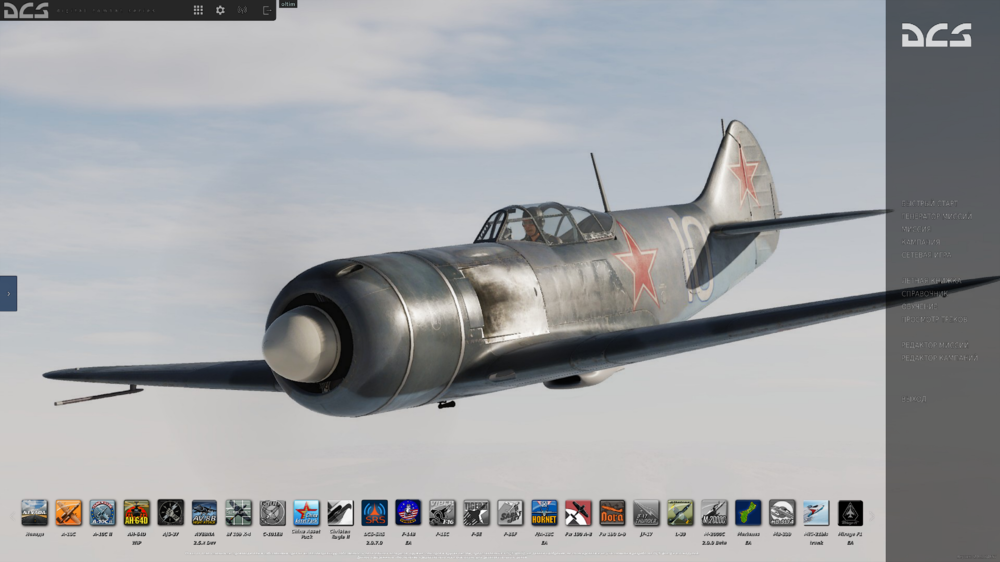Select the orange A-10C module icon
The width and height of the screenshot is (1000, 562).
point(68,513)
